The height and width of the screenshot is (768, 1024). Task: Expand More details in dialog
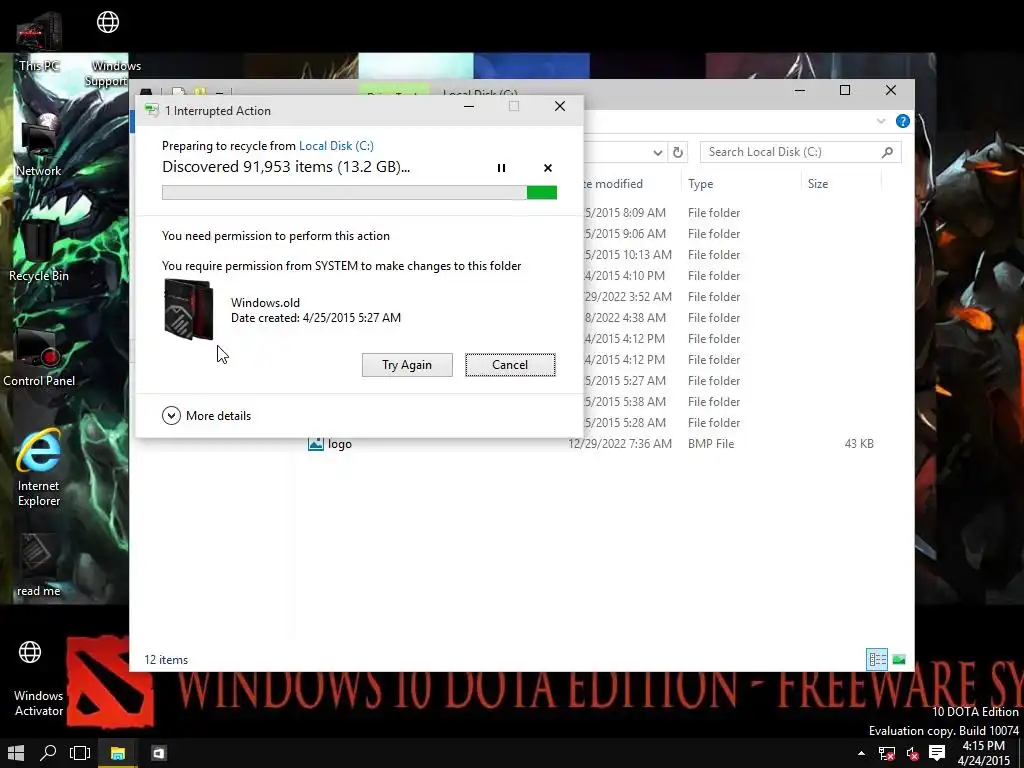click(x=206, y=415)
